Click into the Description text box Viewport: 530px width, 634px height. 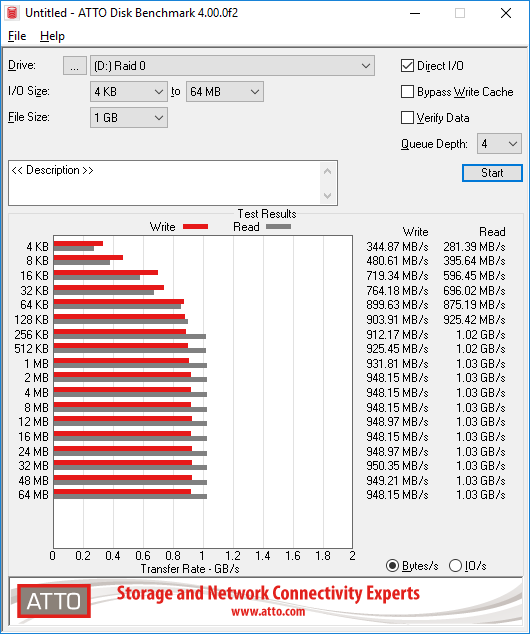click(x=164, y=183)
